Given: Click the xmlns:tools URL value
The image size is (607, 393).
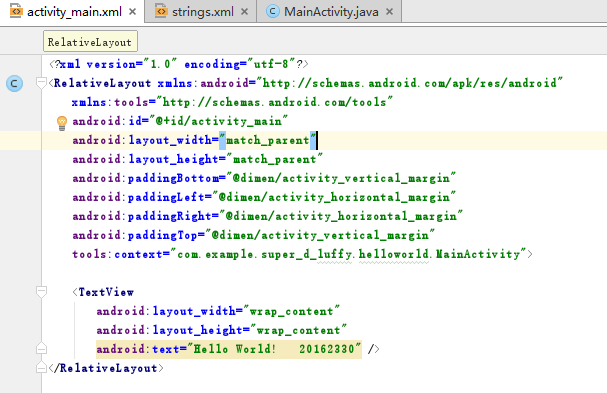Looking at the screenshot, I should [275, 102].
